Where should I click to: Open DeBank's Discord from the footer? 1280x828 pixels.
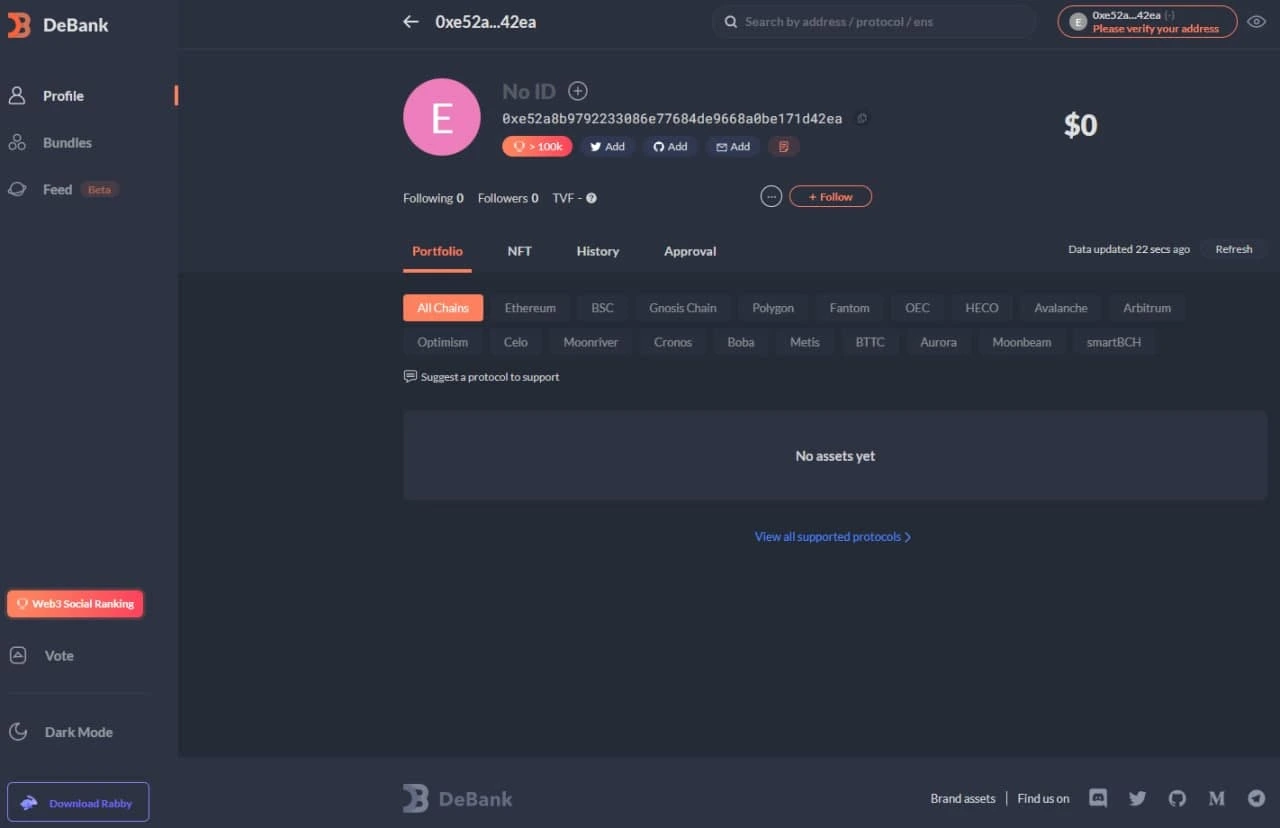[1097, 798]
